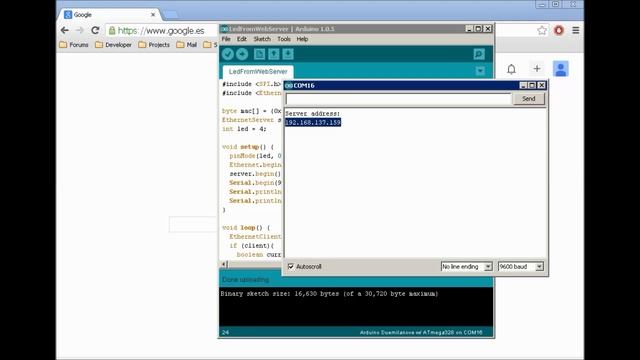Click the Send button in COM16
This screenshot has width=640, height=360.
pyautogui.click(x=529, y=99)
